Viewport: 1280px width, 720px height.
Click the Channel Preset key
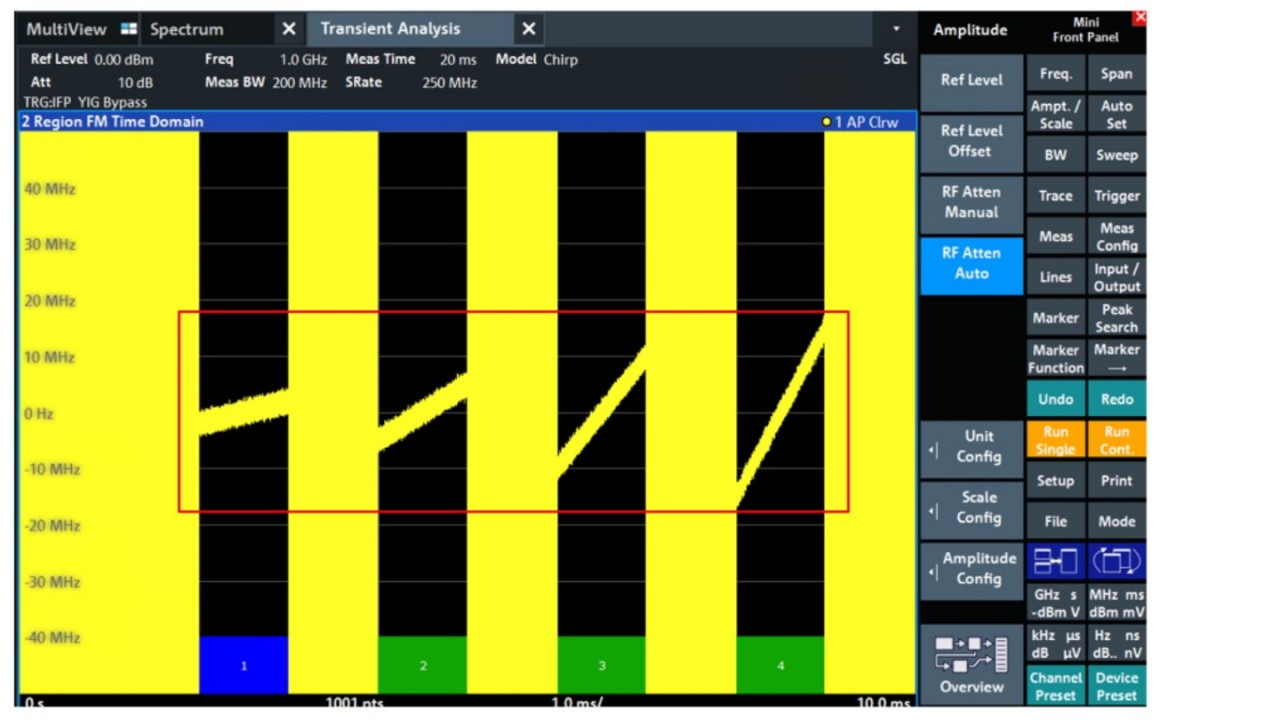(x=1055, y=686)
